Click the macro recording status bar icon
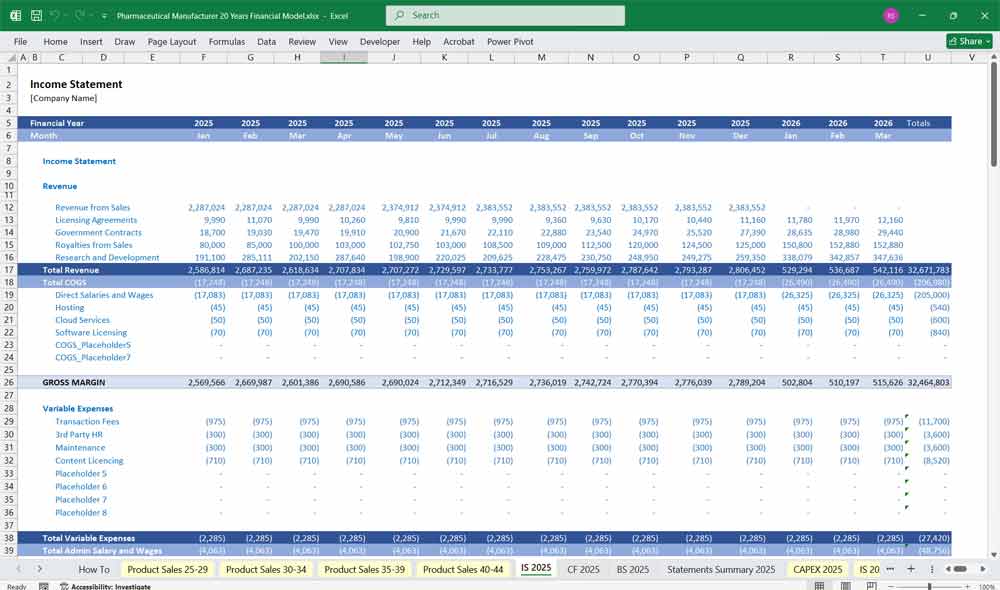This screenshot has width=1000, height=590. 43,586
